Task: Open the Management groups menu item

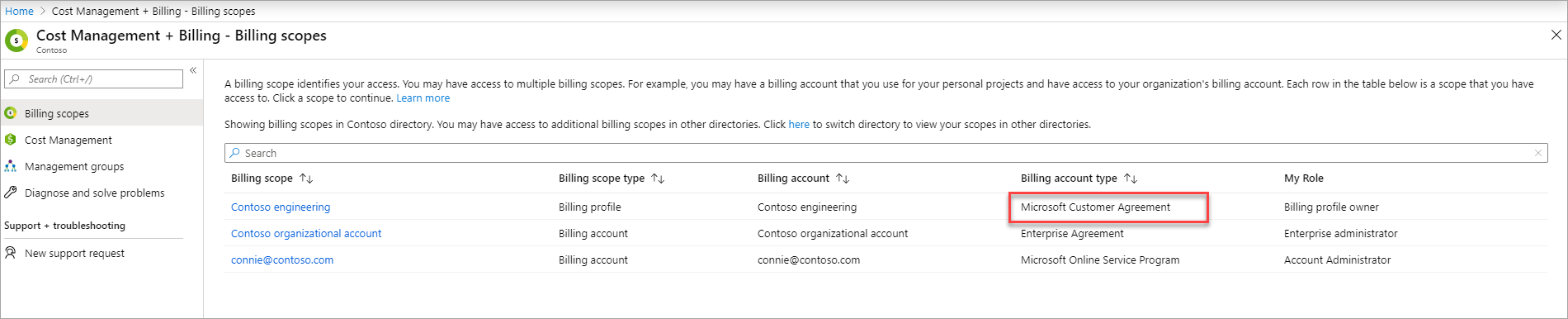Action: (x=102, y=166)
